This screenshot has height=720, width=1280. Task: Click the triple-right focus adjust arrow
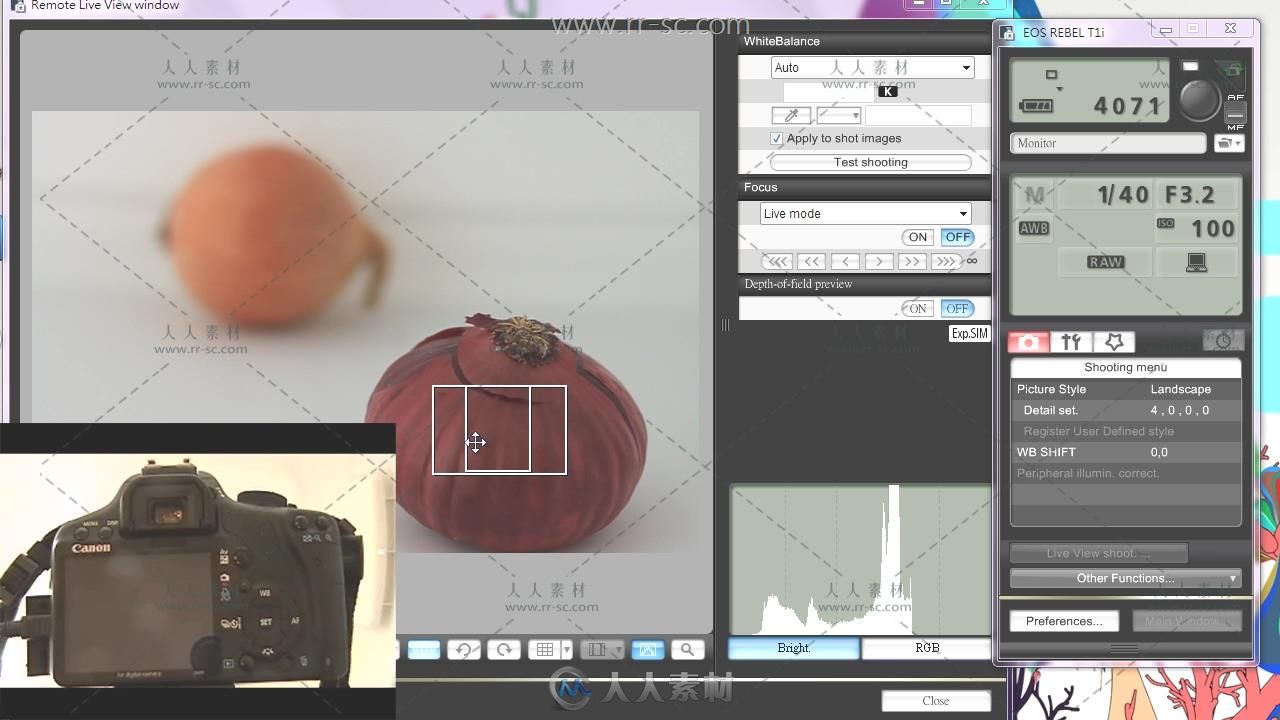click(x=945, y=261)
